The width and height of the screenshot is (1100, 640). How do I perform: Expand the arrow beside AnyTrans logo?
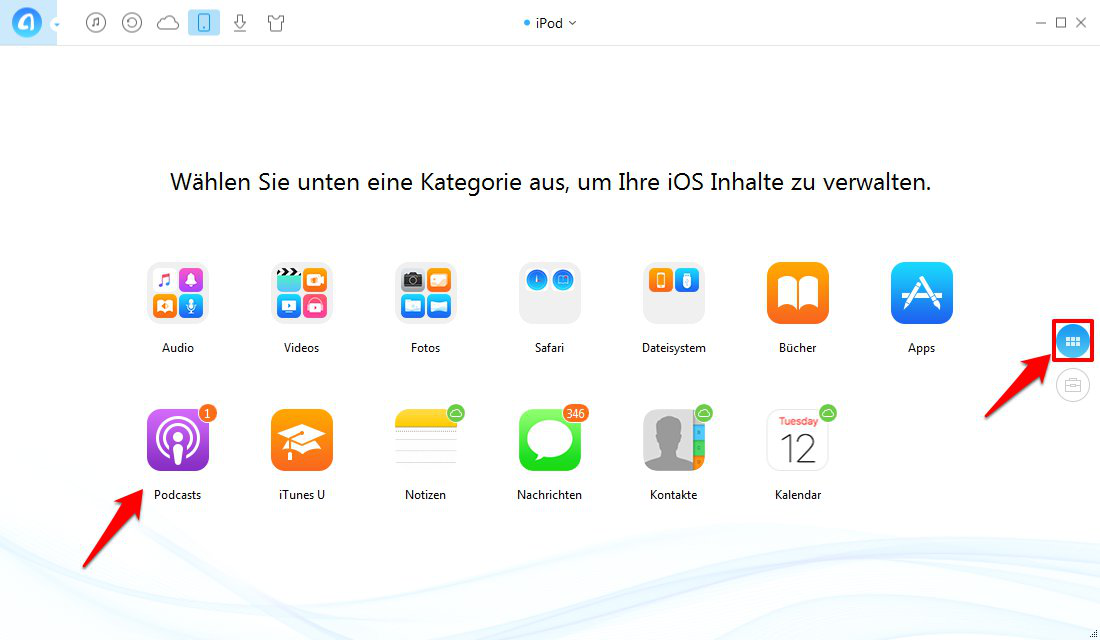click(56, 25)
